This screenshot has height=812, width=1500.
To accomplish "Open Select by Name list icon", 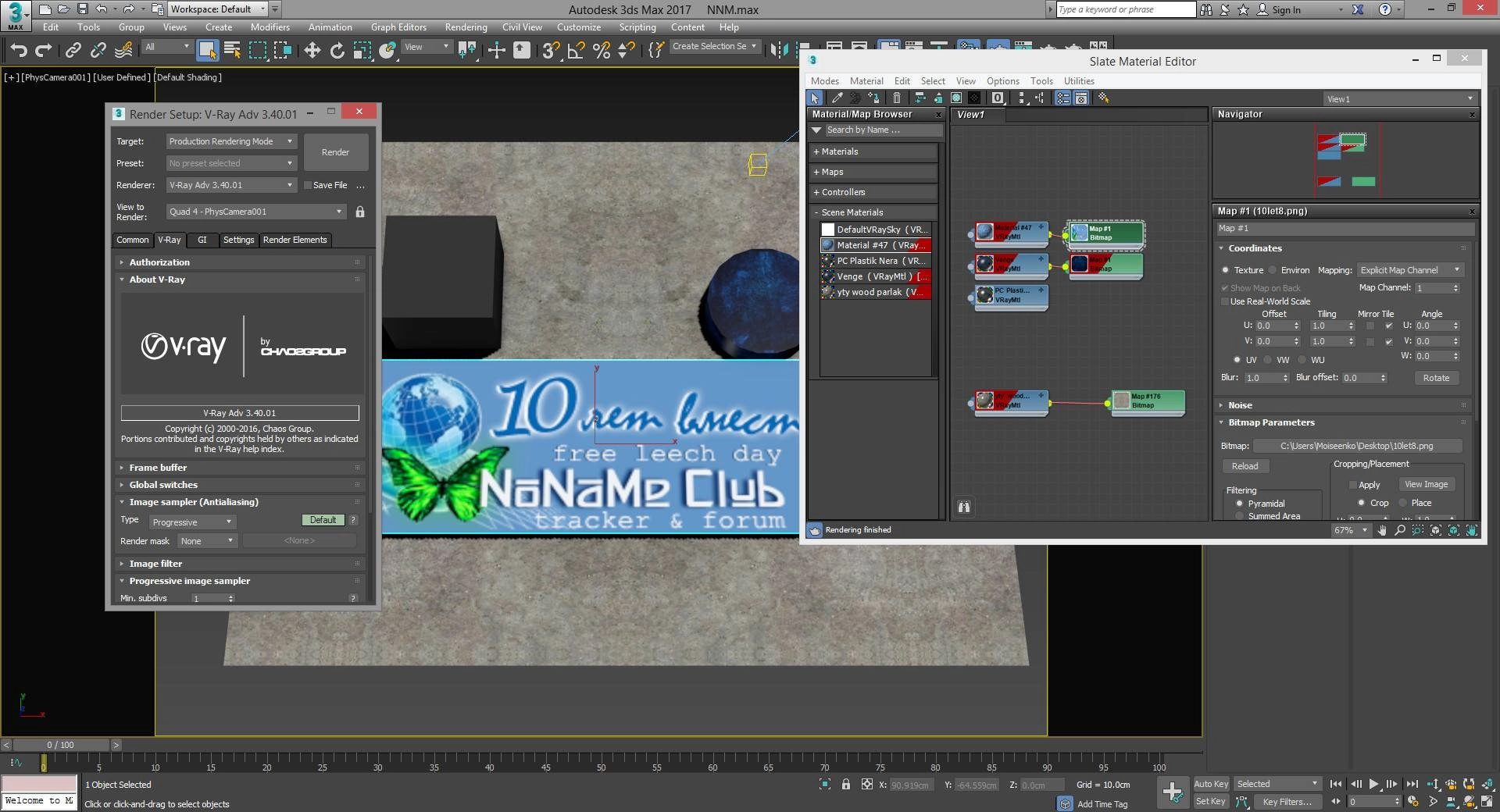I will click(232, 51).
